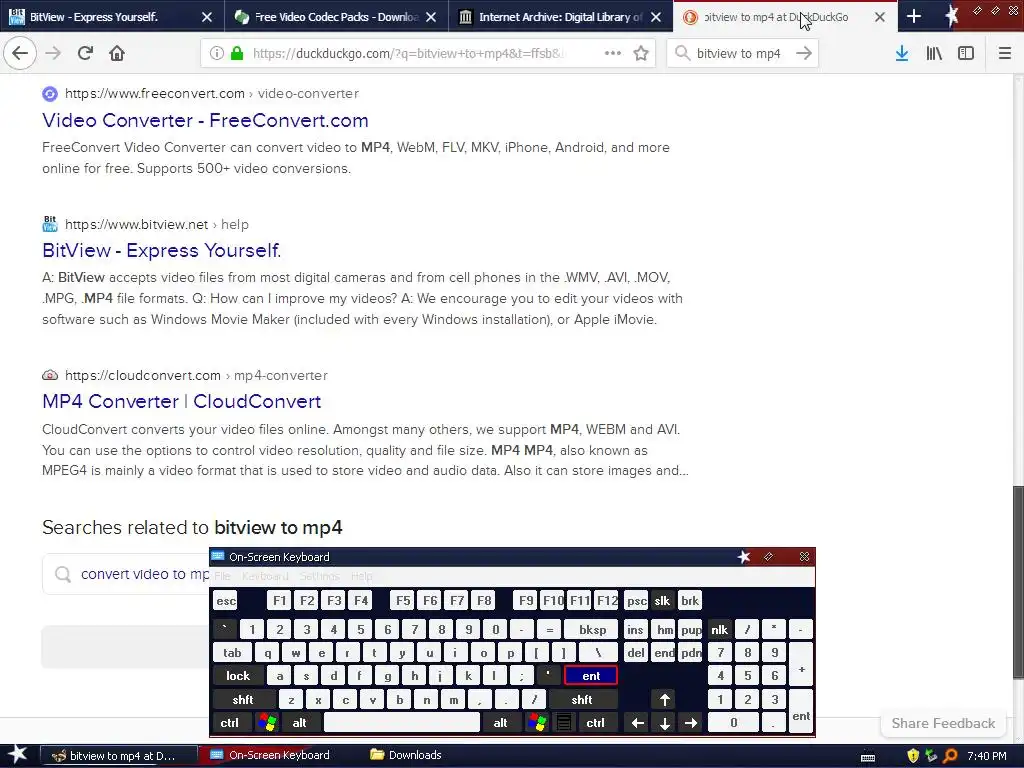This screenshot has height=768, width=1024.
Task: Click the green padlock security icon
Action: pyautogui.click(x=238, y=54)
